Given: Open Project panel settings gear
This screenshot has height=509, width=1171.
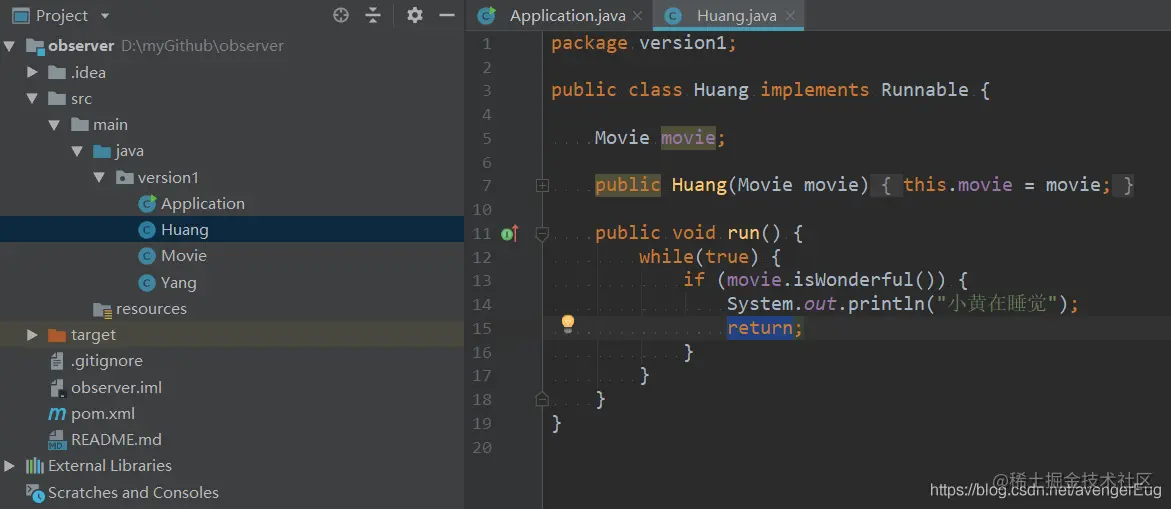Looking at the screenshot, I should [414, 15].
